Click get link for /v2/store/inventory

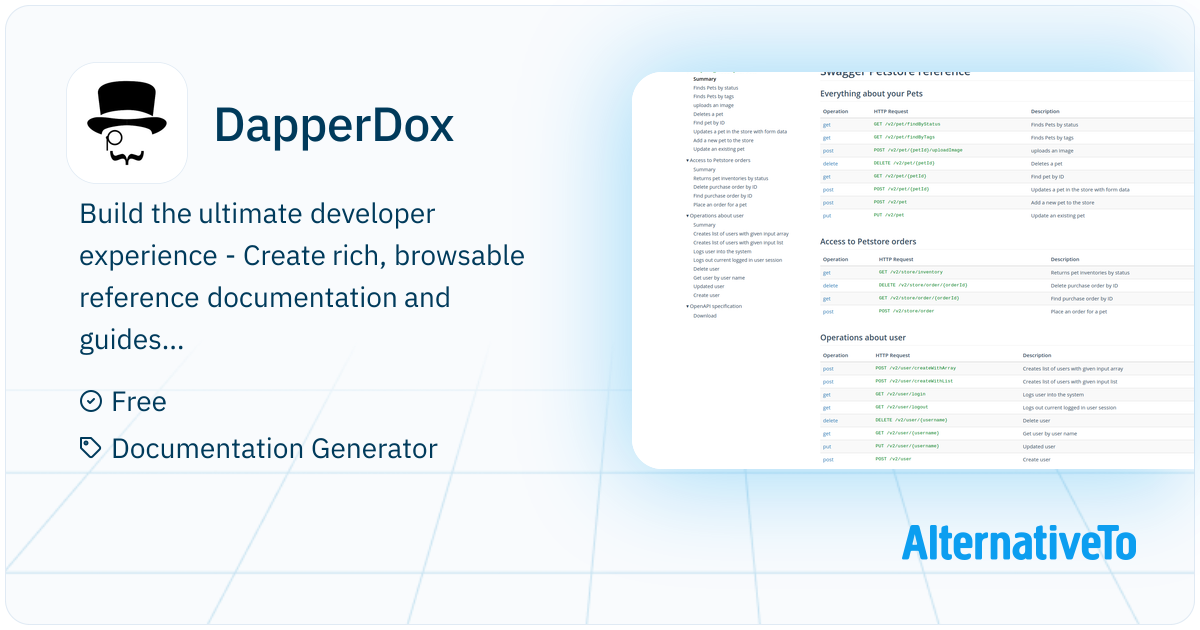[827, 272]
